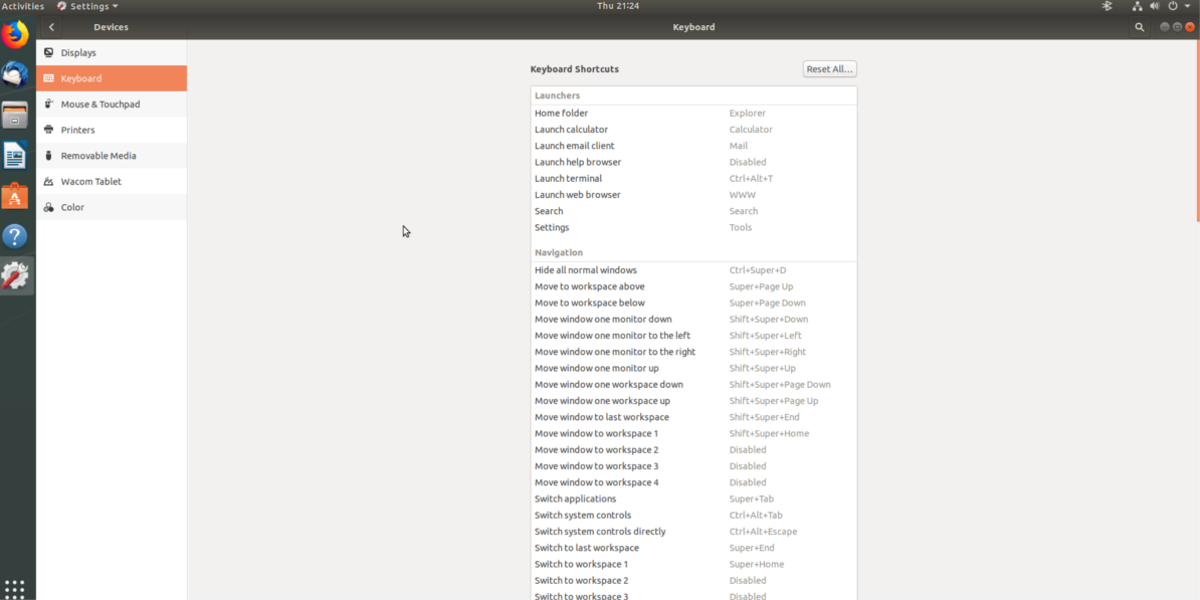The height and width of the screenshot is (600, 1200).
Task: Select Move window one monitor up
Action: pos(693,368)
